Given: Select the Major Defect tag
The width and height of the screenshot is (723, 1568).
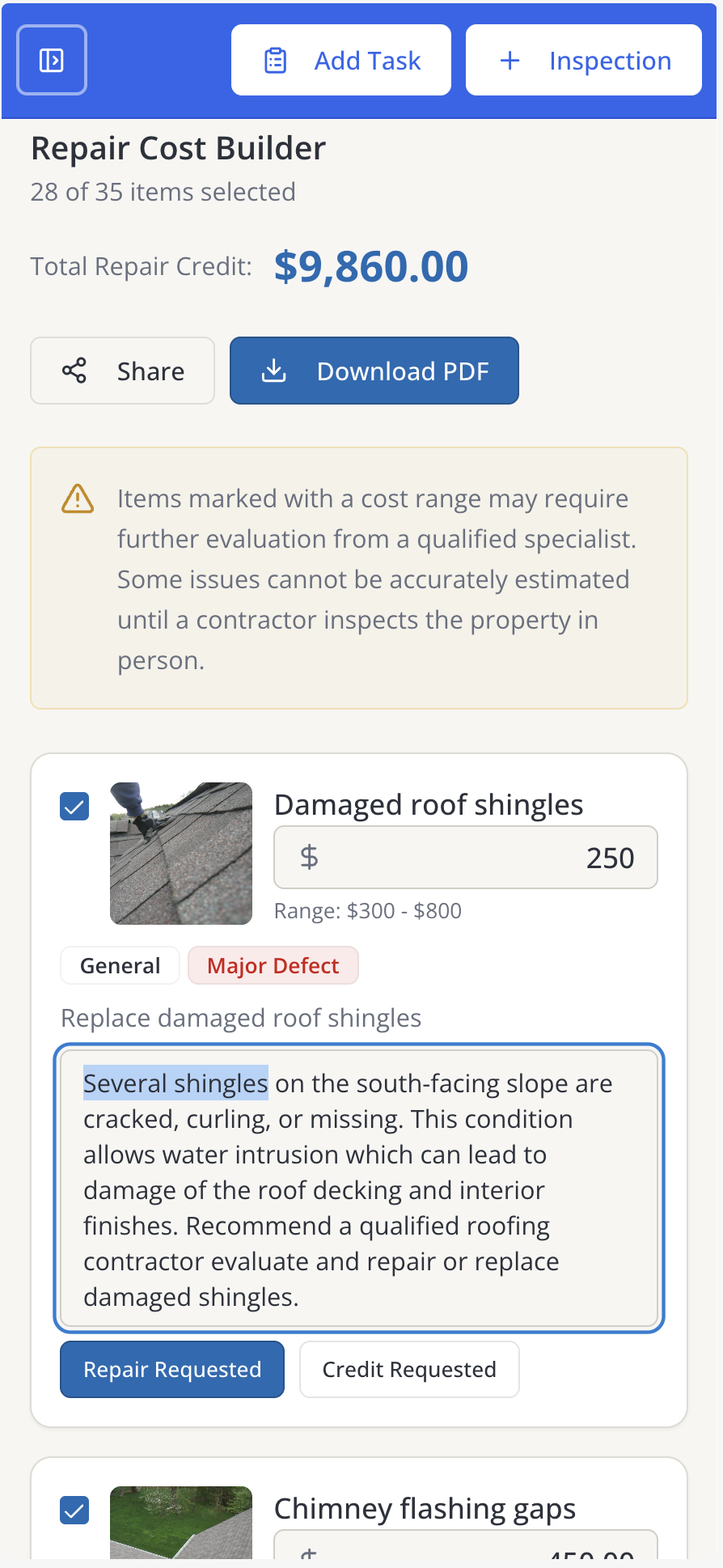Looking at the screenshot, I should (273, 965).
